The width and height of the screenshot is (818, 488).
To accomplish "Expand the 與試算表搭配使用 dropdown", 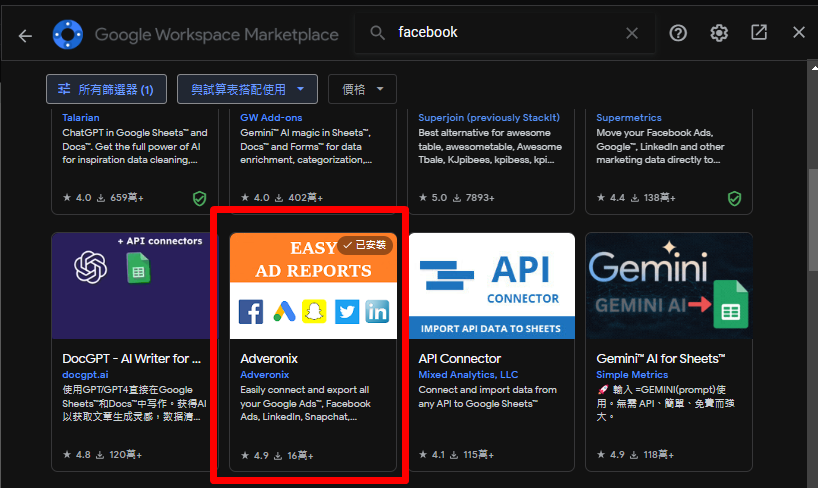I will coord(247,89).
